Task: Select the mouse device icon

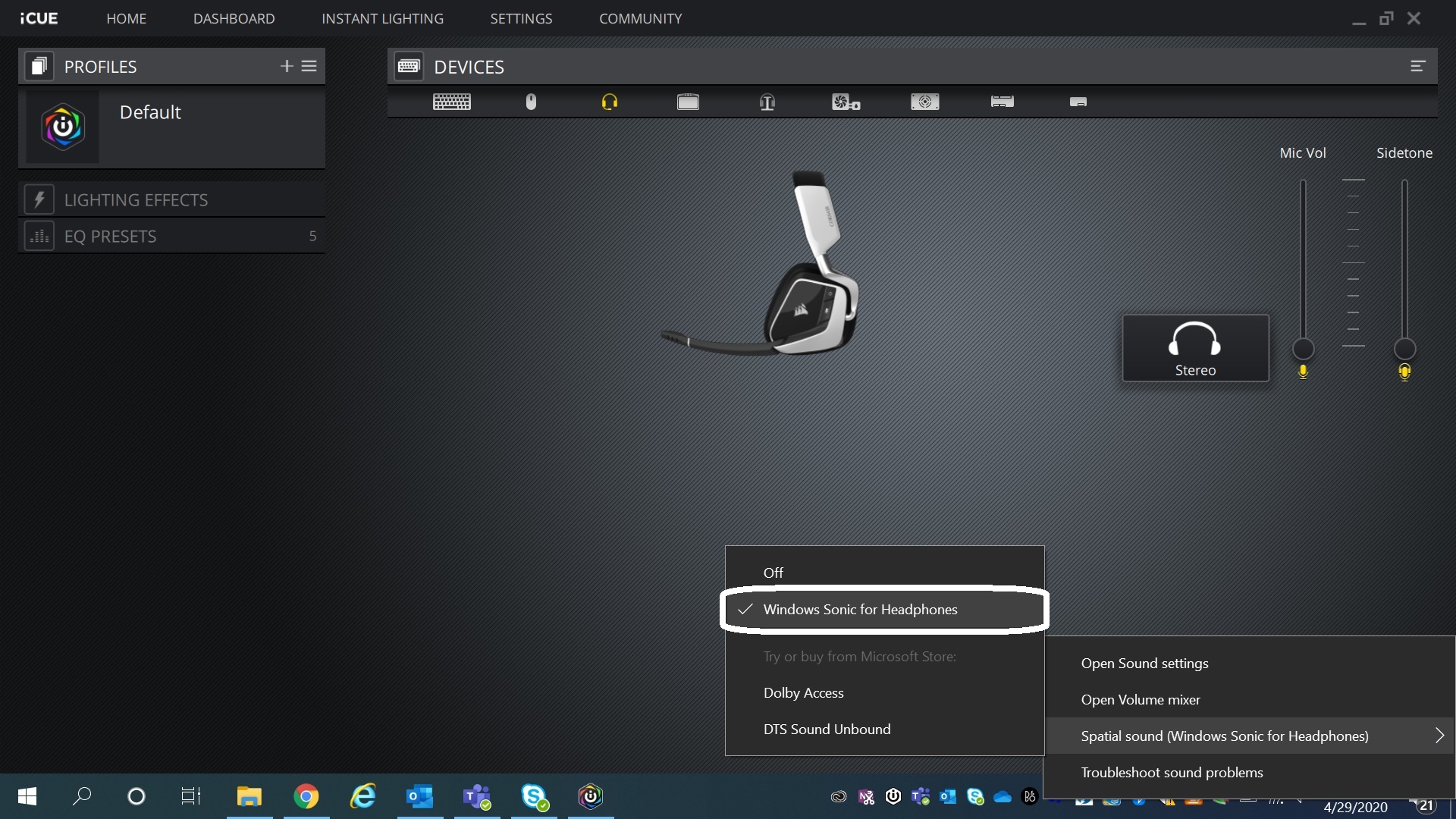Action: point(531,102)
